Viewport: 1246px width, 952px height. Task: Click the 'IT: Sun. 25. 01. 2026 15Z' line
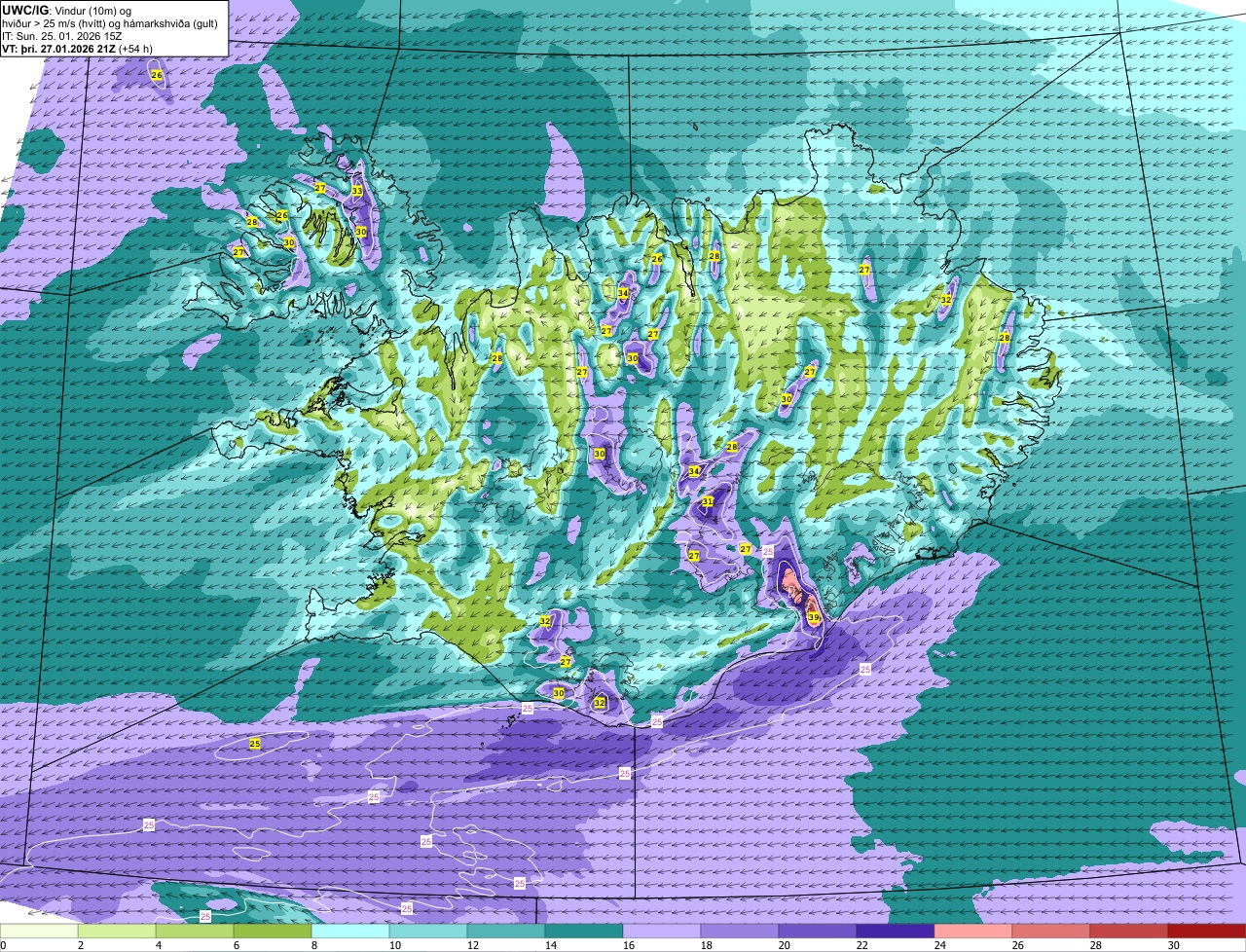[62, 36]
